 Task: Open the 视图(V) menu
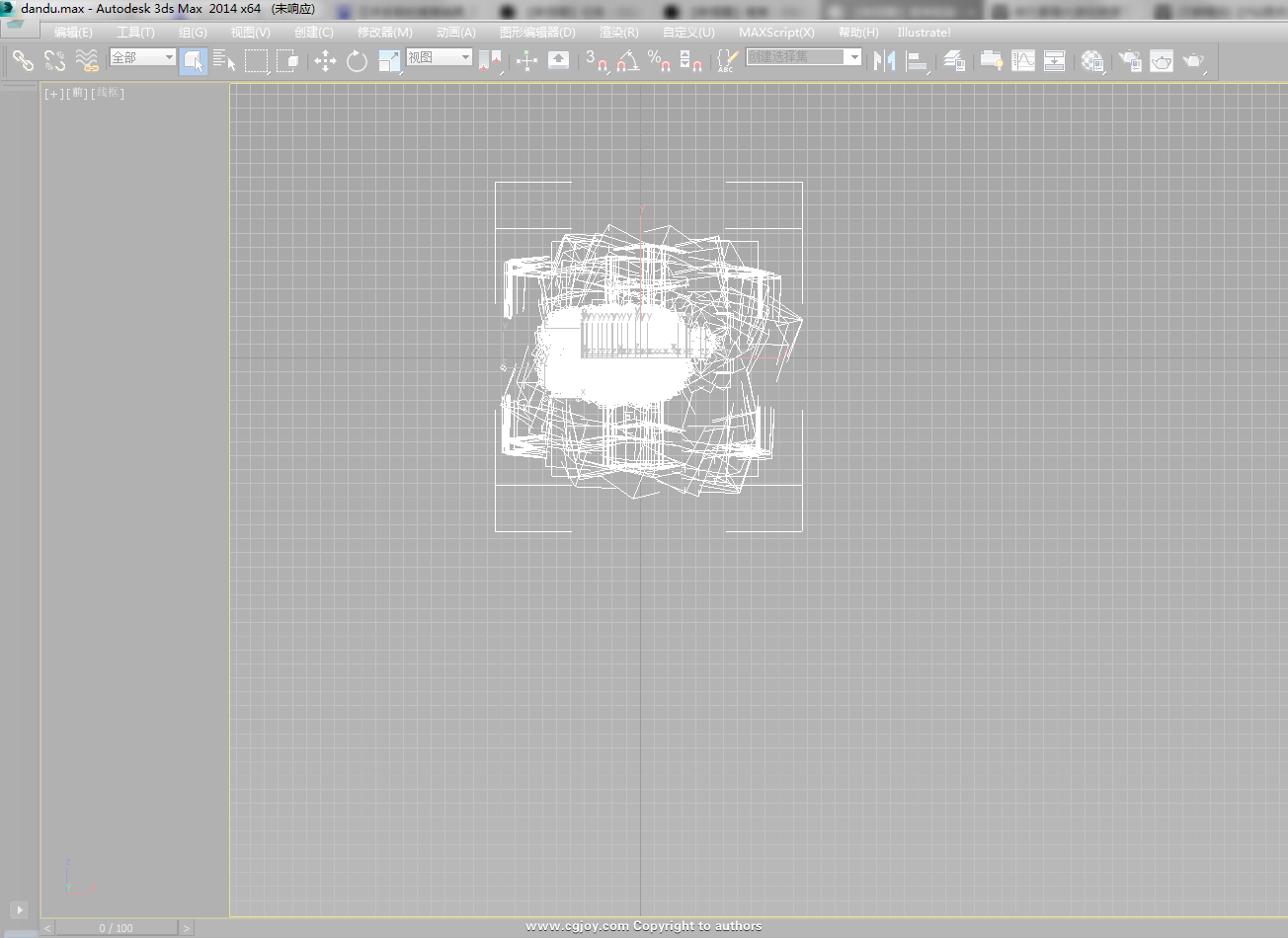coord(250,33)
